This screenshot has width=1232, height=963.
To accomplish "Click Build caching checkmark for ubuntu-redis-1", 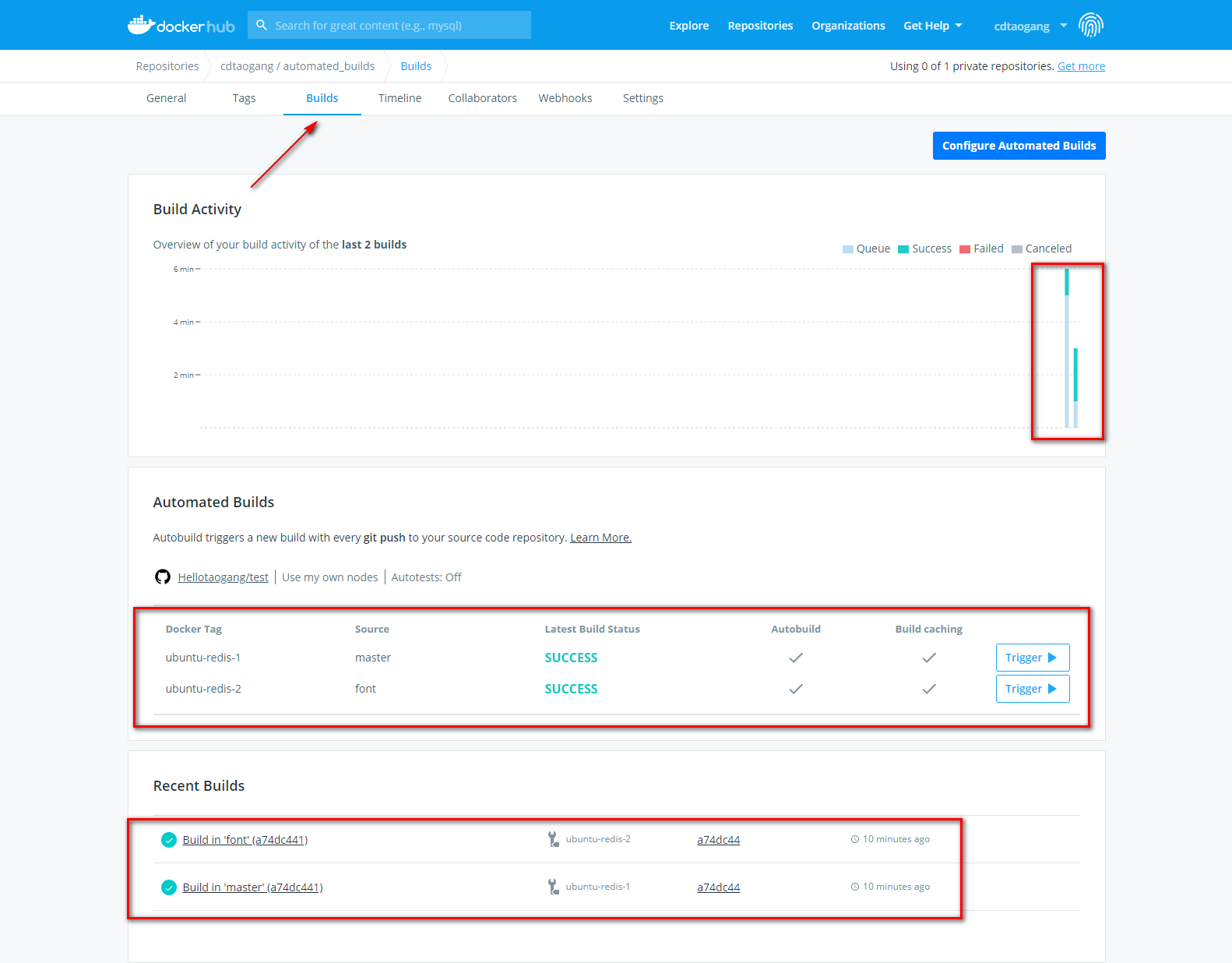I will click(929, 658).
